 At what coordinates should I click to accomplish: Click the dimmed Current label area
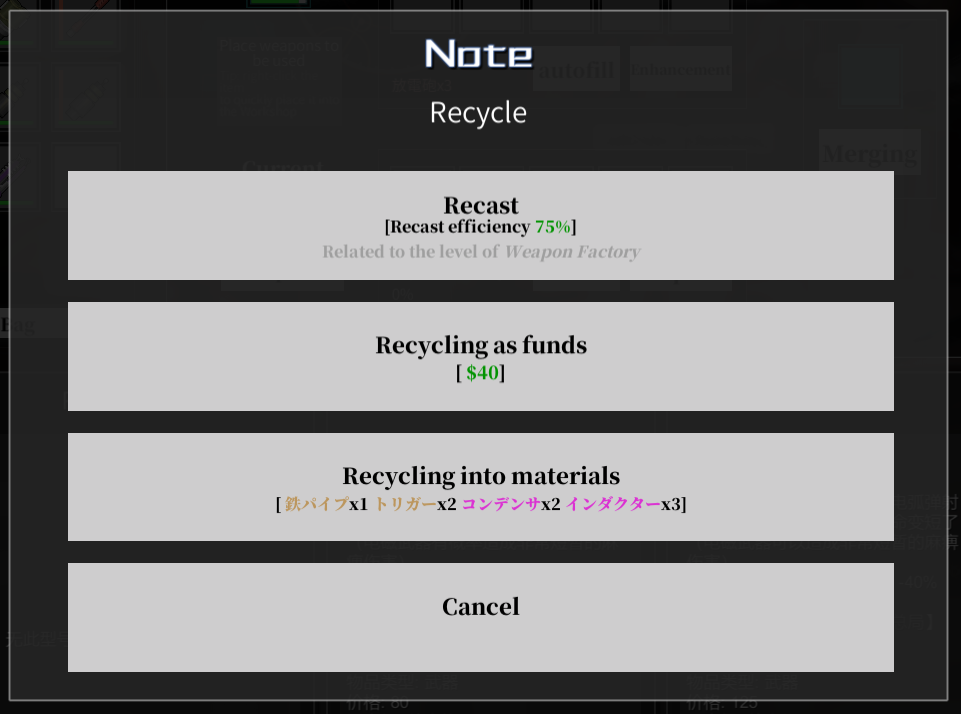click(x=282, y=165)
